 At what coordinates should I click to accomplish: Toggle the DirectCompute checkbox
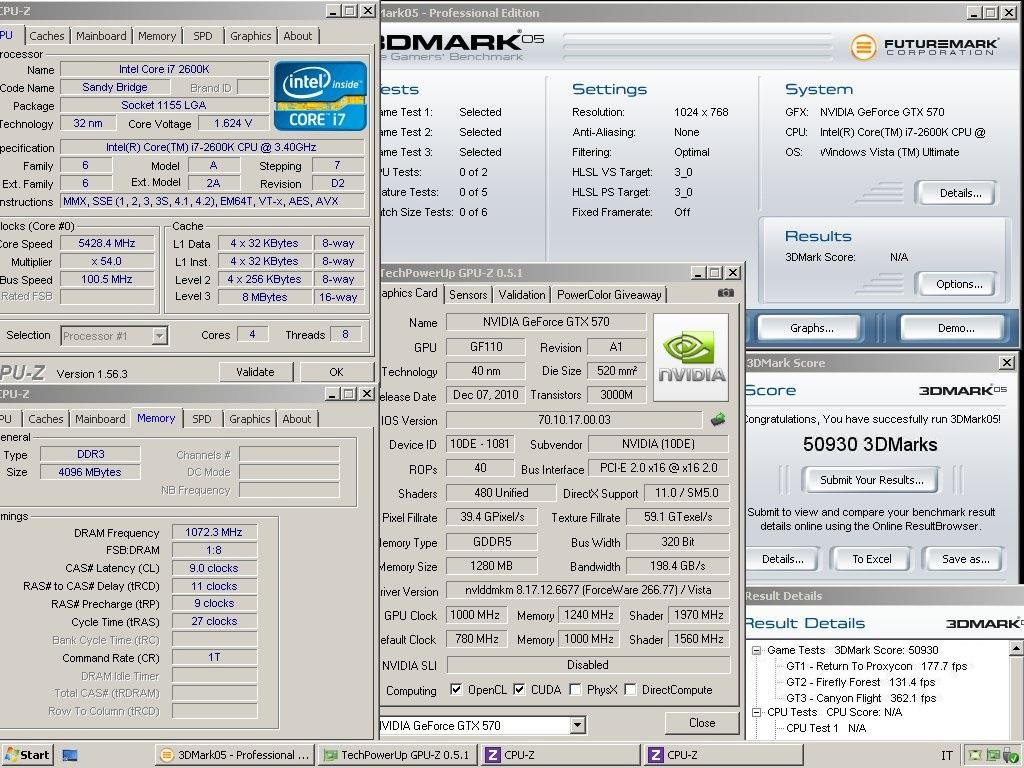coord(630,689)
